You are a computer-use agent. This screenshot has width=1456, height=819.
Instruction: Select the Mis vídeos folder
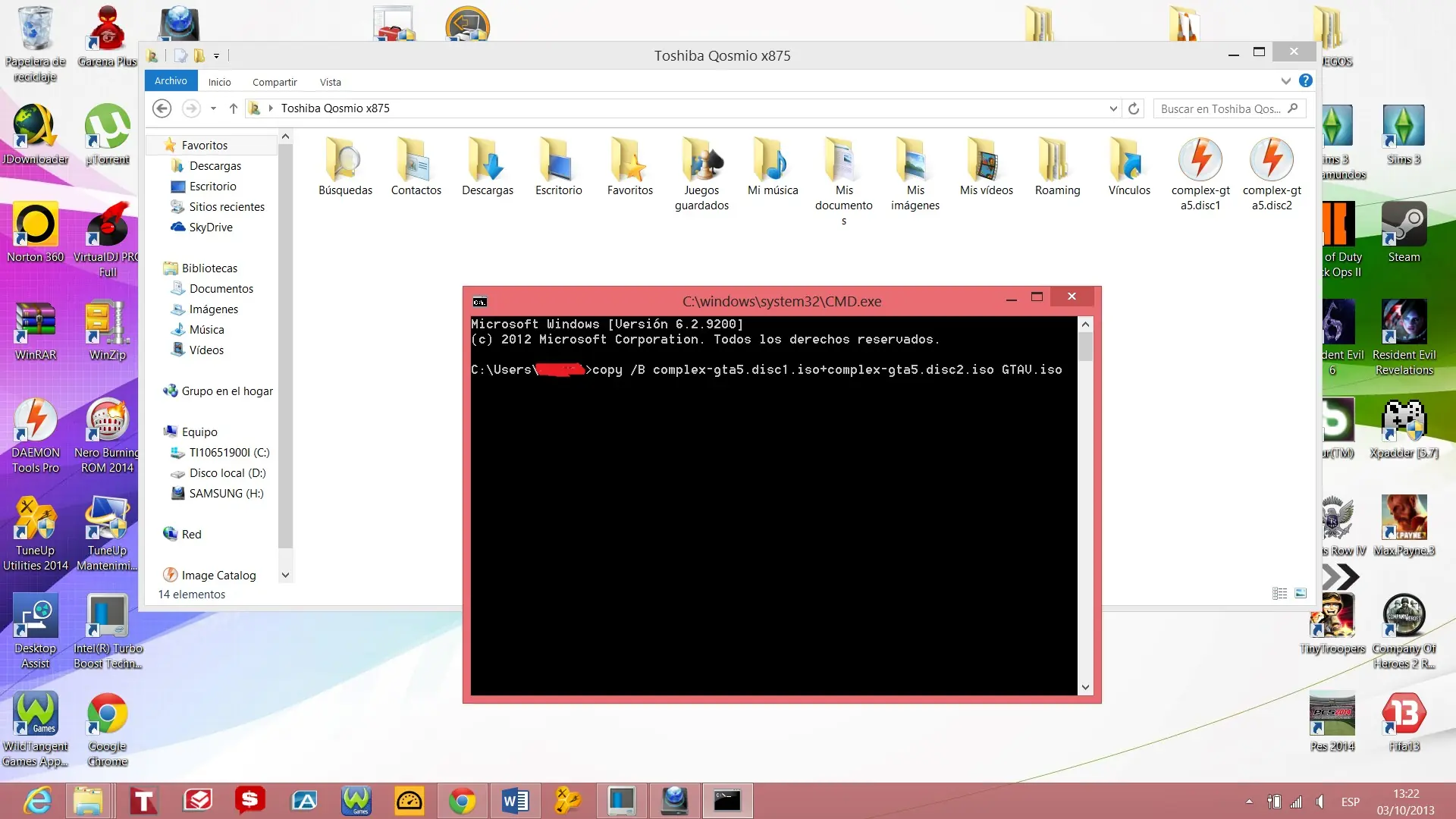point(987,168)
